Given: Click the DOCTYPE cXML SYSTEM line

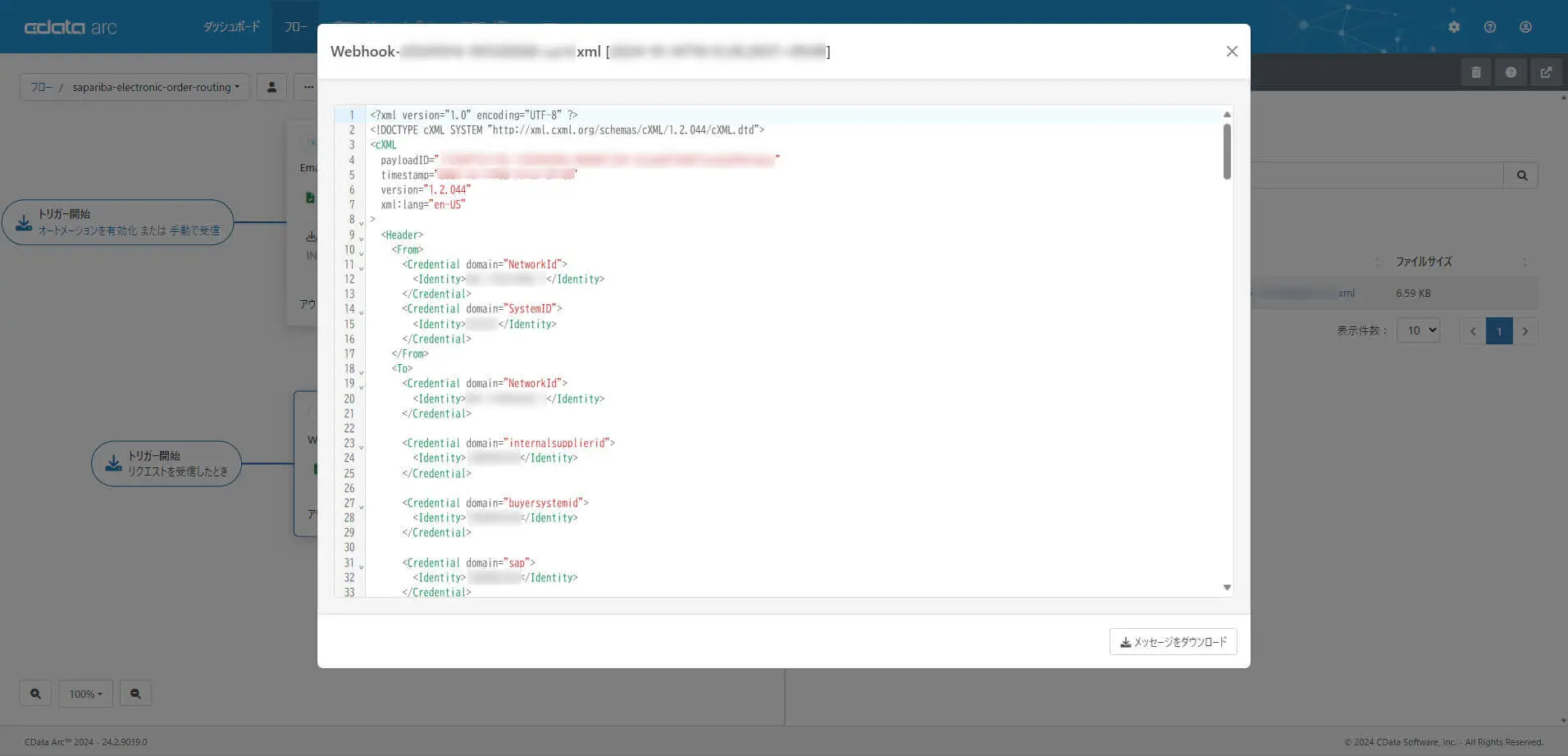Looking at the screenshot, I should (x=567, y=130).
